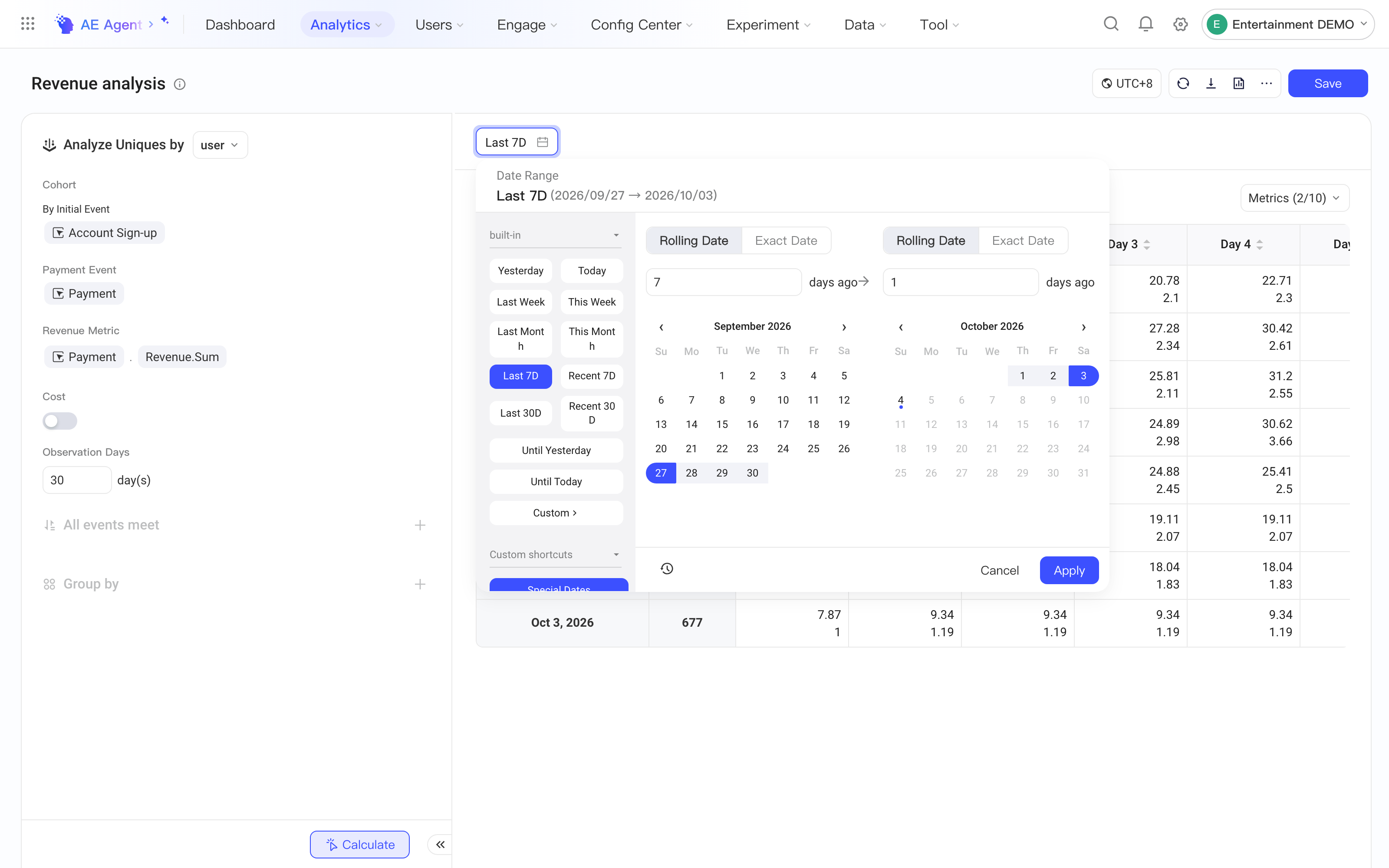1389x868 pixels.
Task: Switch start date to Exact Date
Action: pyautogui.click(x=786, y=240)
